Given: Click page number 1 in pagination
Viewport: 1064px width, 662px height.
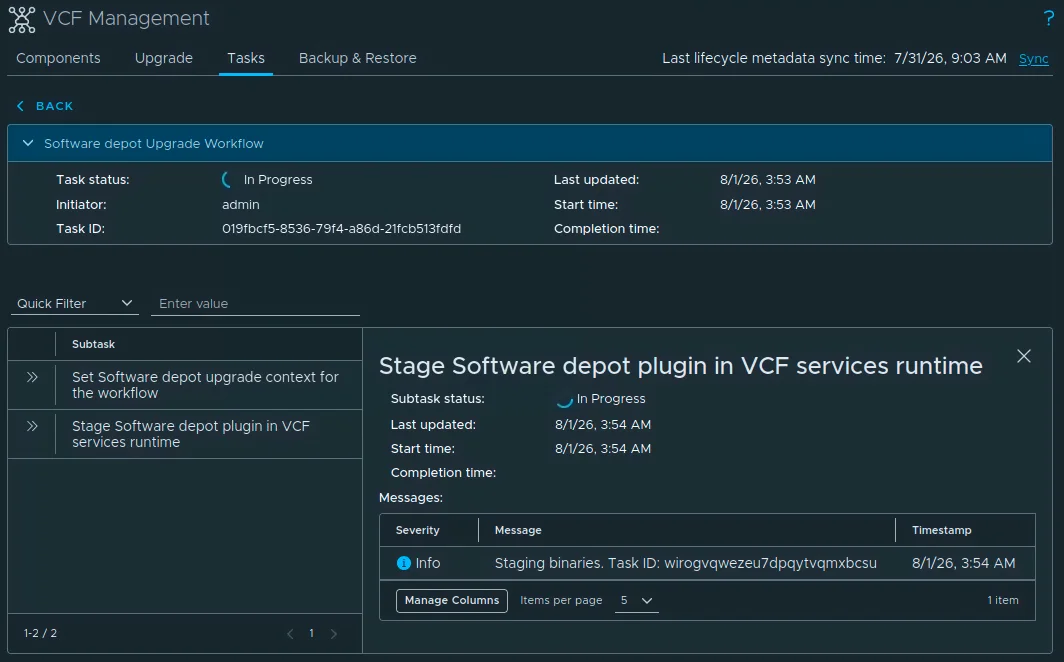Looking at the screenshot, I should coord(311,634).
